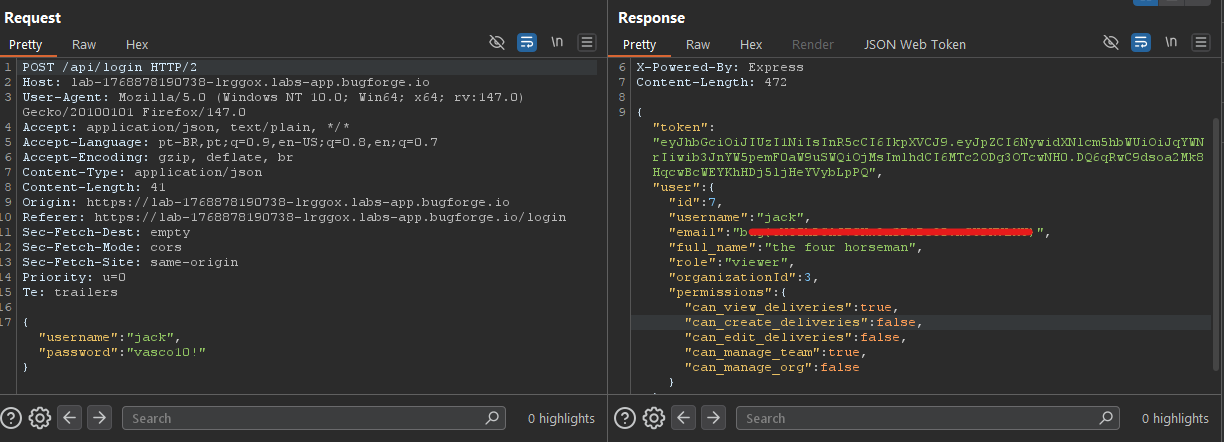Click Response panel '0 highlights' label
1224x442 pixels.
click(1174, 418)
